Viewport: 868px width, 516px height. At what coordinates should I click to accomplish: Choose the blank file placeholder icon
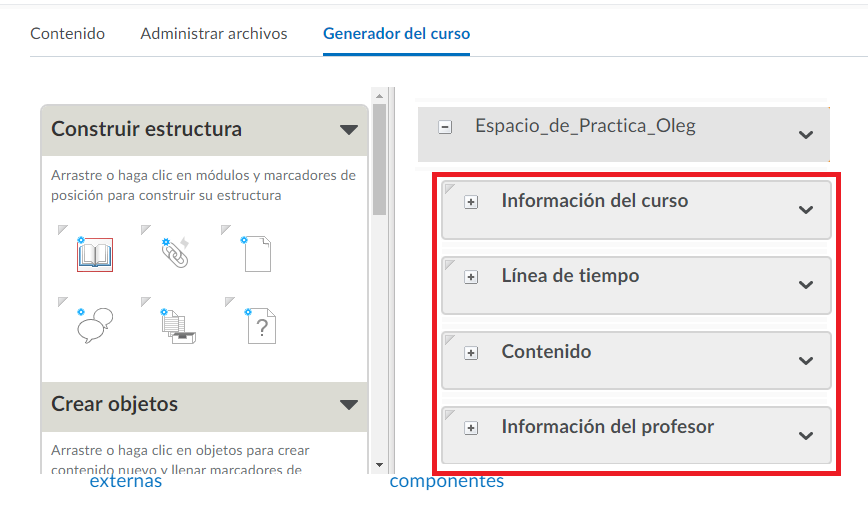(x=257, y=254)
